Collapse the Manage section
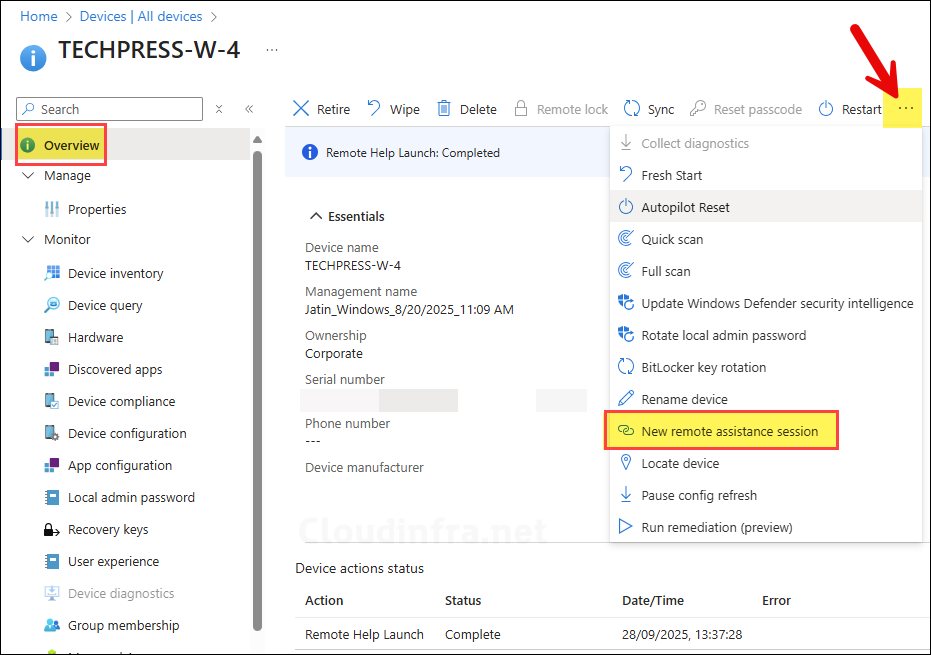 click(x=28, y=175)
